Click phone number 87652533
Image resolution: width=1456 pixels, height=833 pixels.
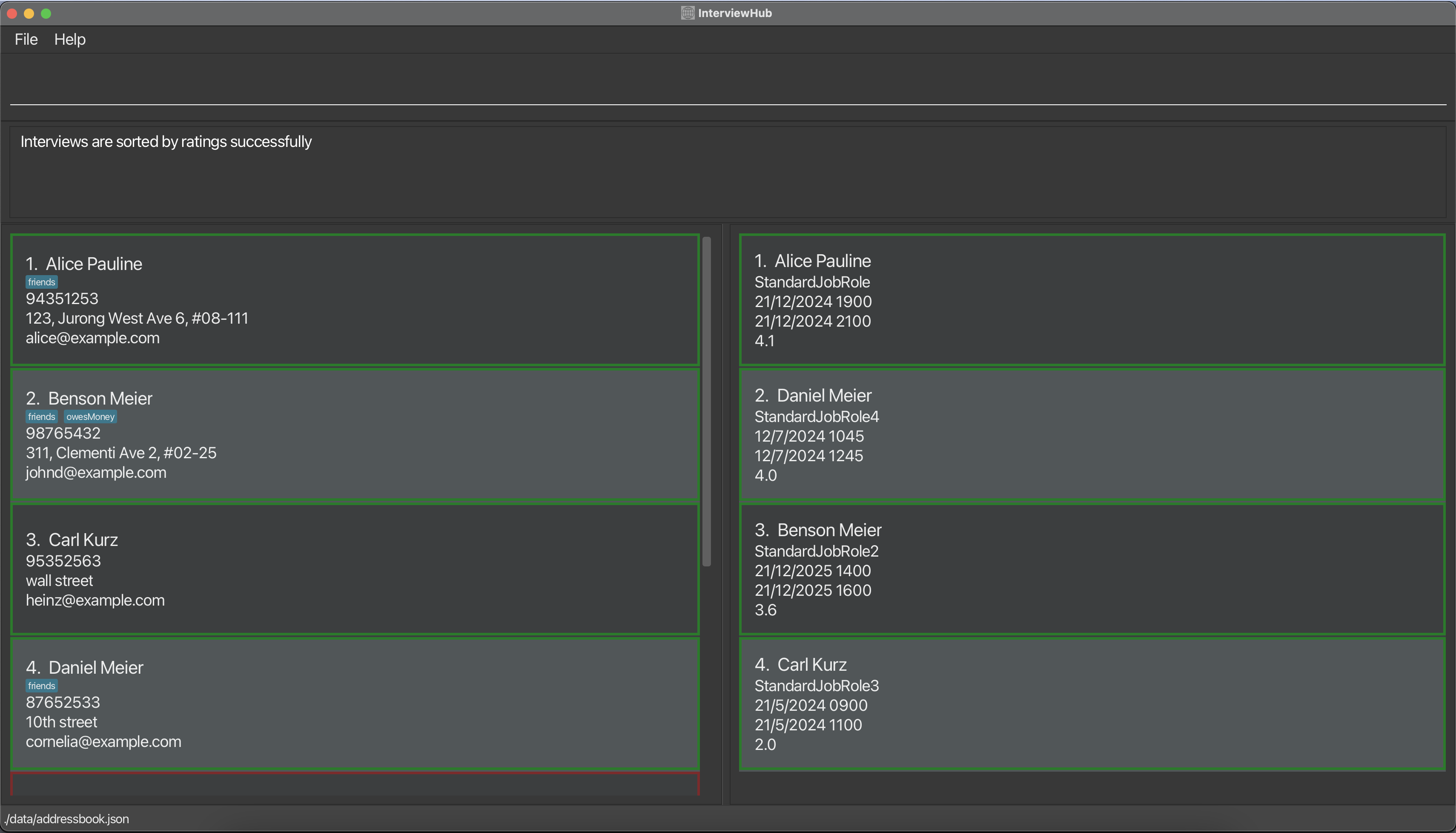coord(63,703)
